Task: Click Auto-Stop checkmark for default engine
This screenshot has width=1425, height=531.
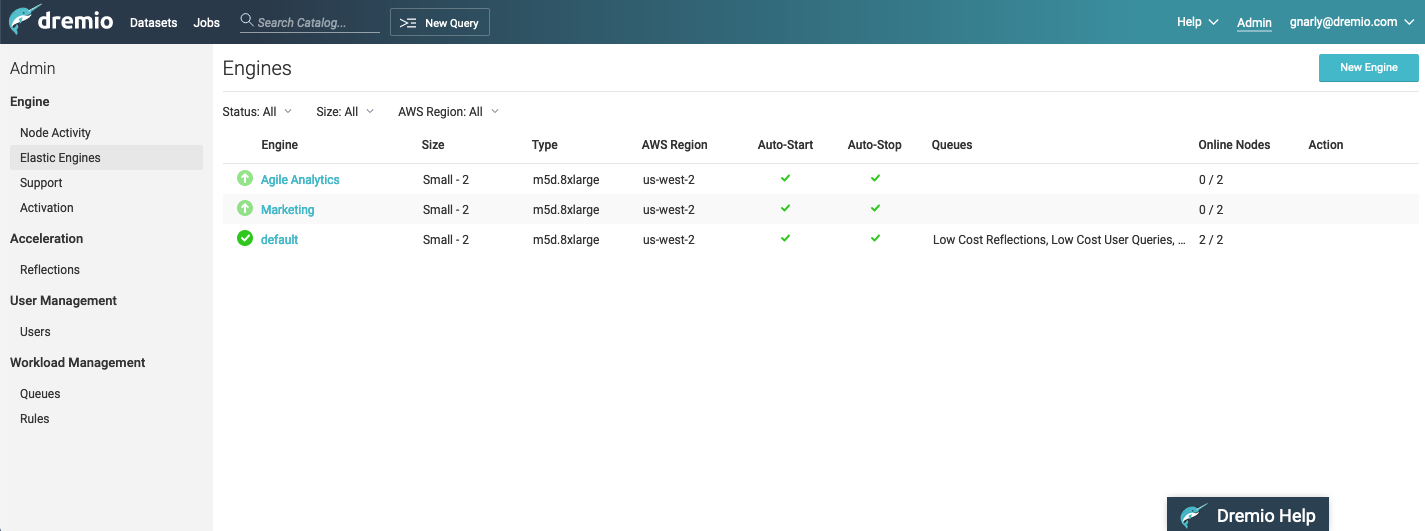Action: point(875,239)
